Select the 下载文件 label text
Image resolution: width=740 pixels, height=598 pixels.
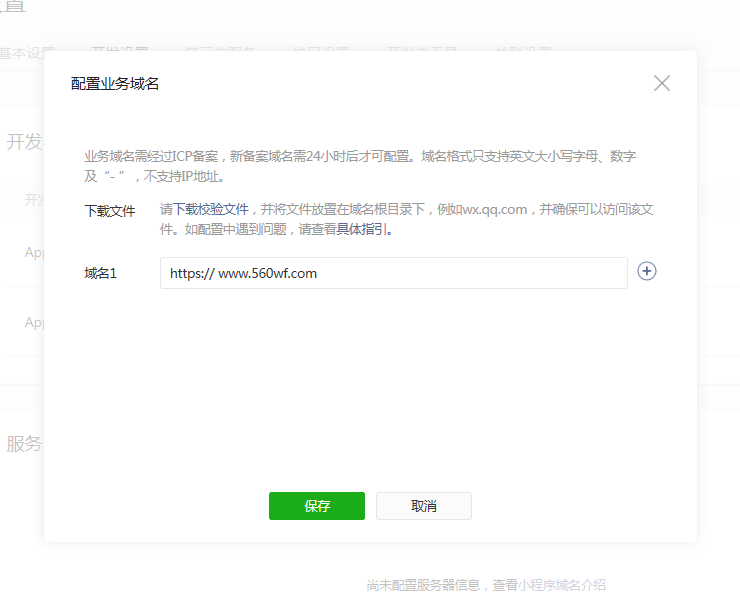110,211
